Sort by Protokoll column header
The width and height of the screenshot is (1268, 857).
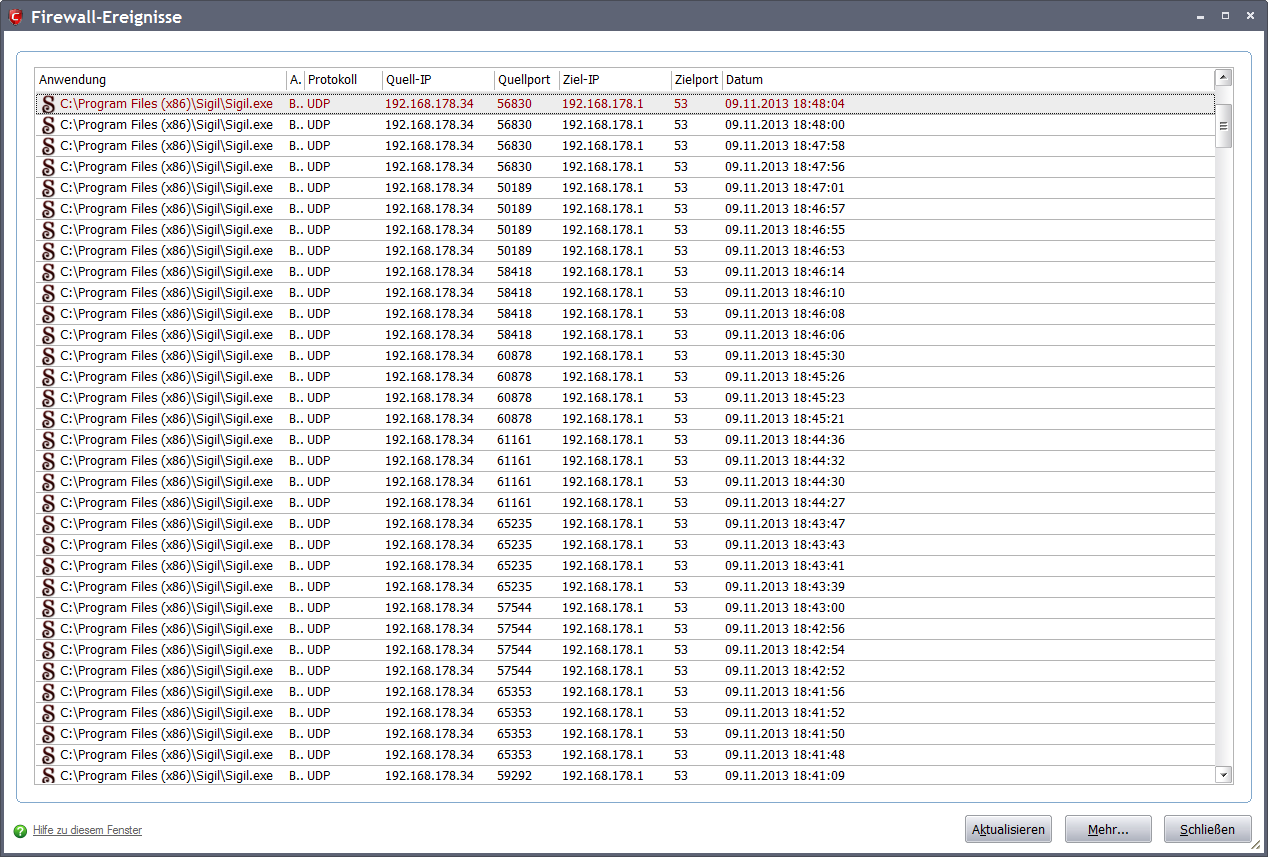point(343,80)
